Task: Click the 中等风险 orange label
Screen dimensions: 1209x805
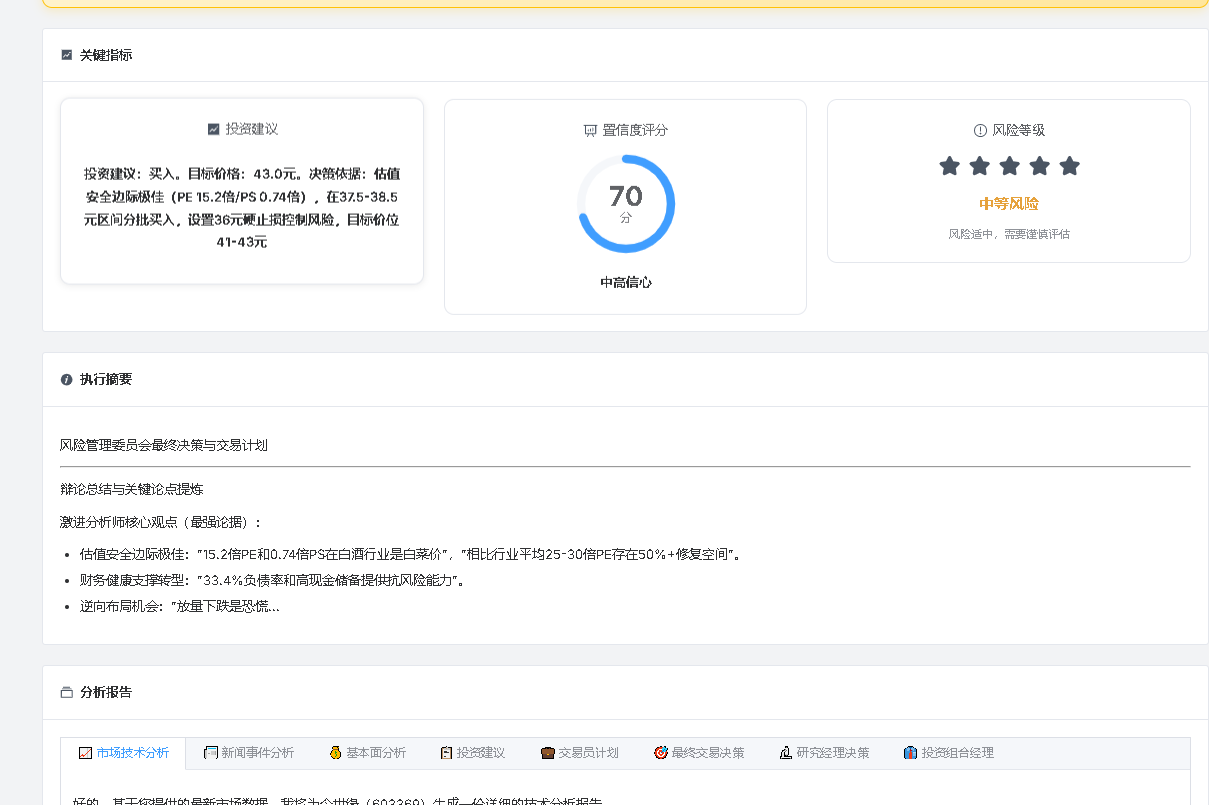Action: (1008, 203)
